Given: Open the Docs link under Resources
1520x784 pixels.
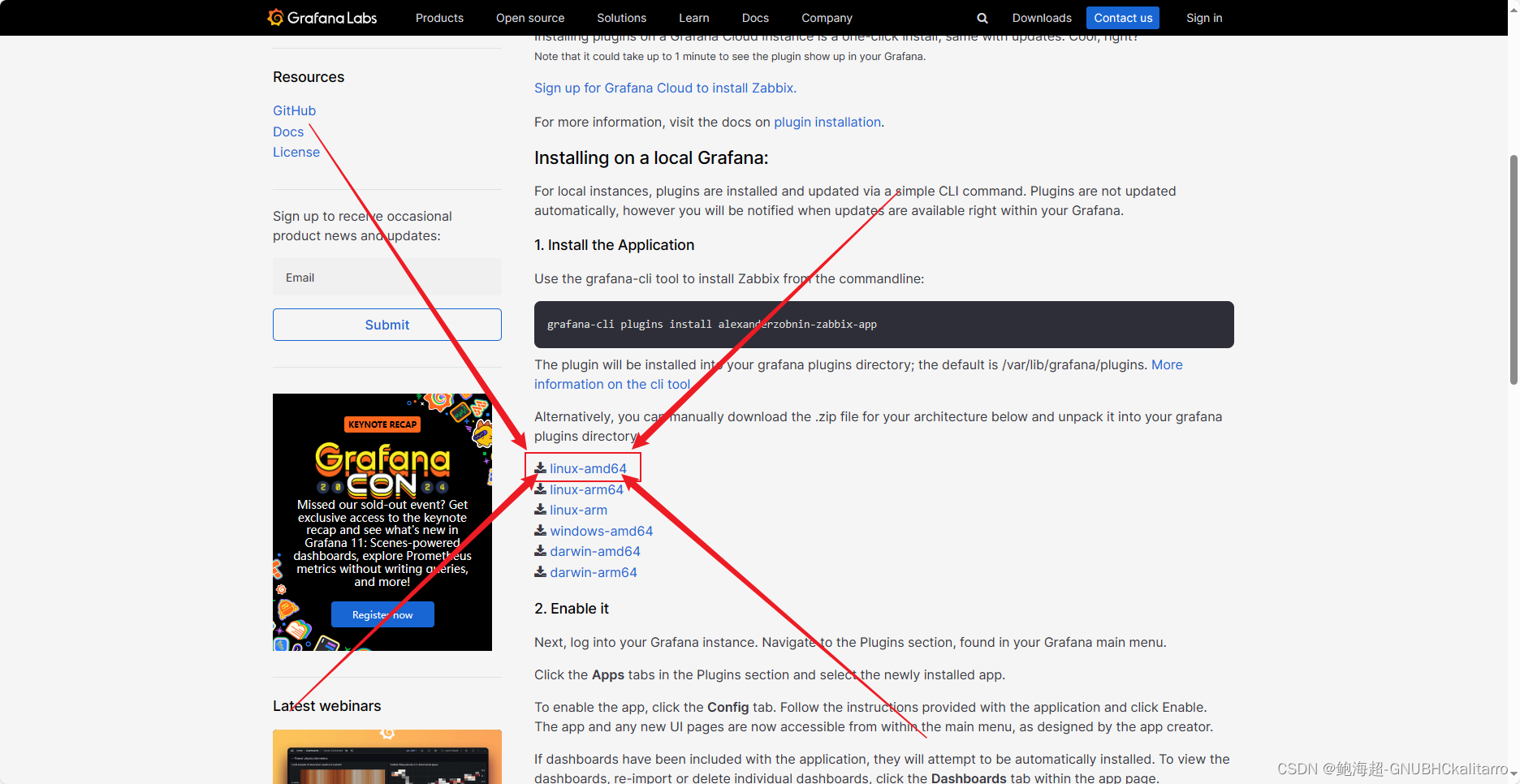Looking at the screenshot, I should point(288,131).
